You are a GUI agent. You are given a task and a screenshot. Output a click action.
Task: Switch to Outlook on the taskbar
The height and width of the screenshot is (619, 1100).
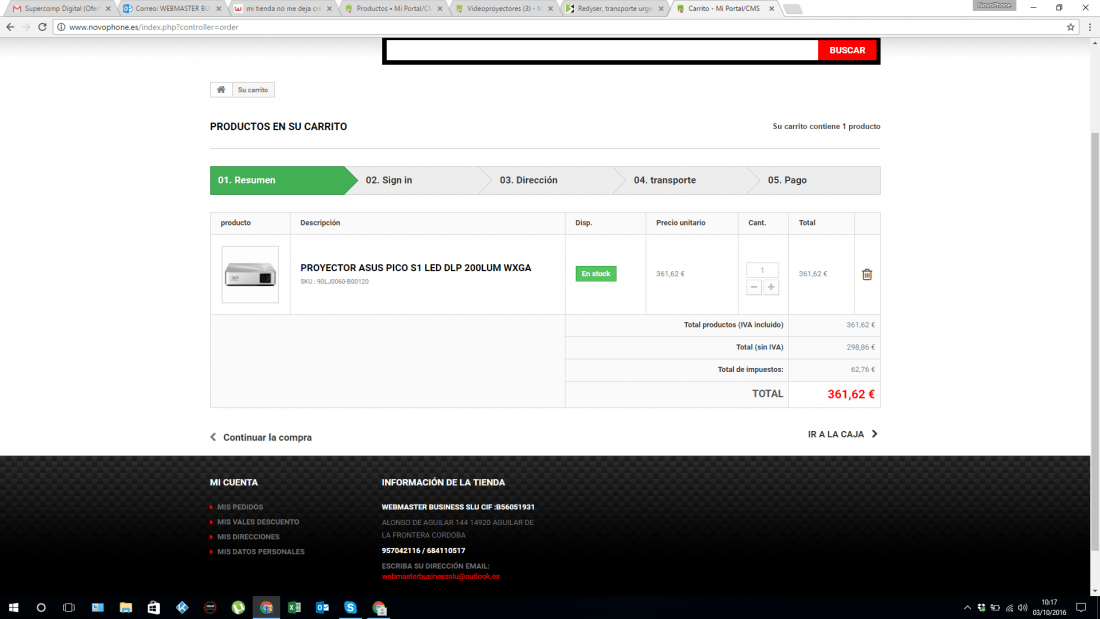pyautogui.click(x=323, y=608)
